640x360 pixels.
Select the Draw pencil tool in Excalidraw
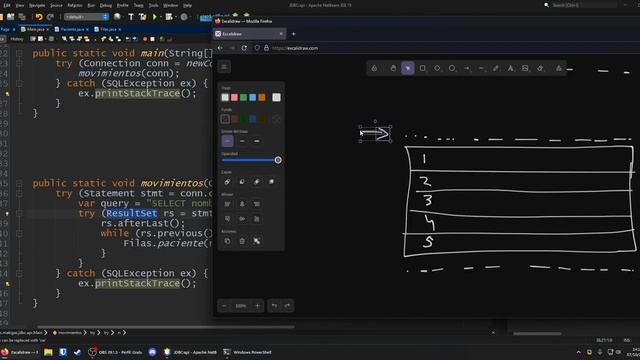click(x=496, y=68)
